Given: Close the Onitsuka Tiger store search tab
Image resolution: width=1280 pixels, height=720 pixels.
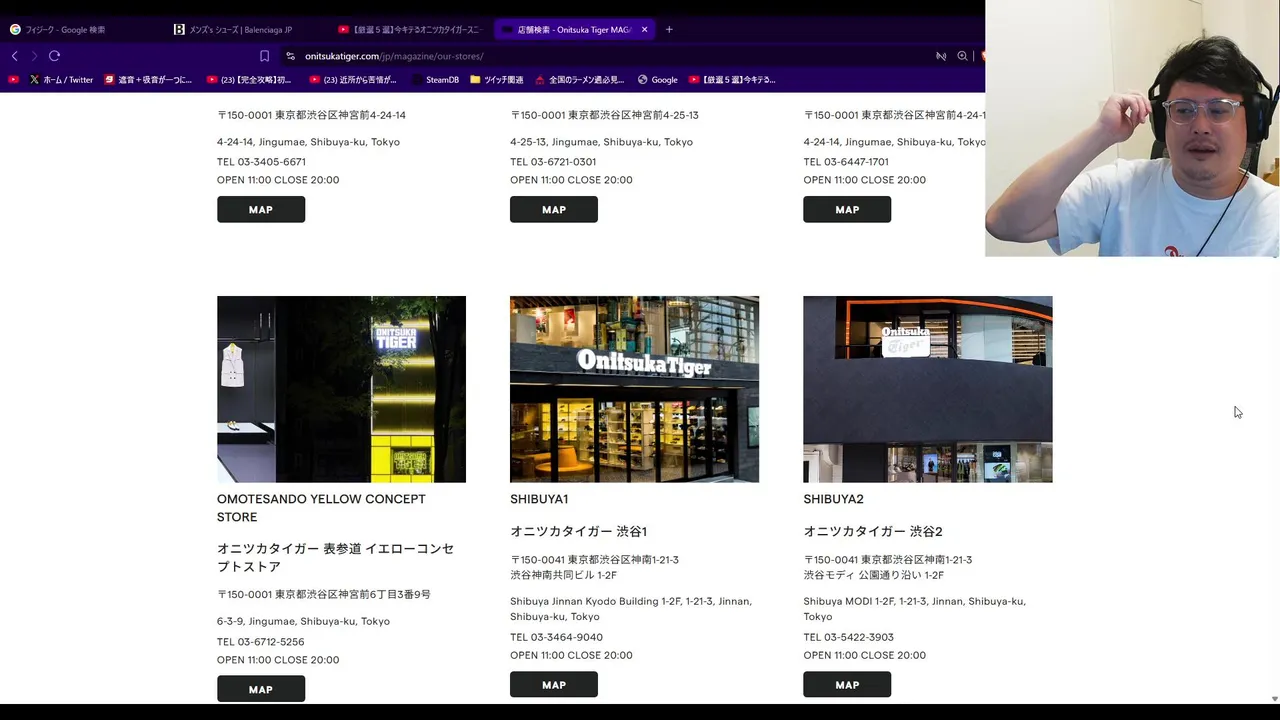Looking at the screenshot, I should (x=644, y=29).
